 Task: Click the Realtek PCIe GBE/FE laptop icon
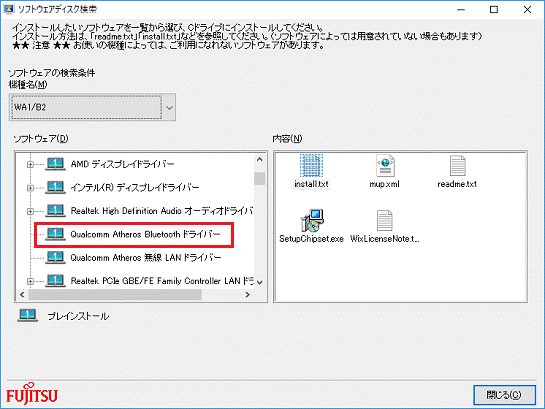tap(56, 280)
